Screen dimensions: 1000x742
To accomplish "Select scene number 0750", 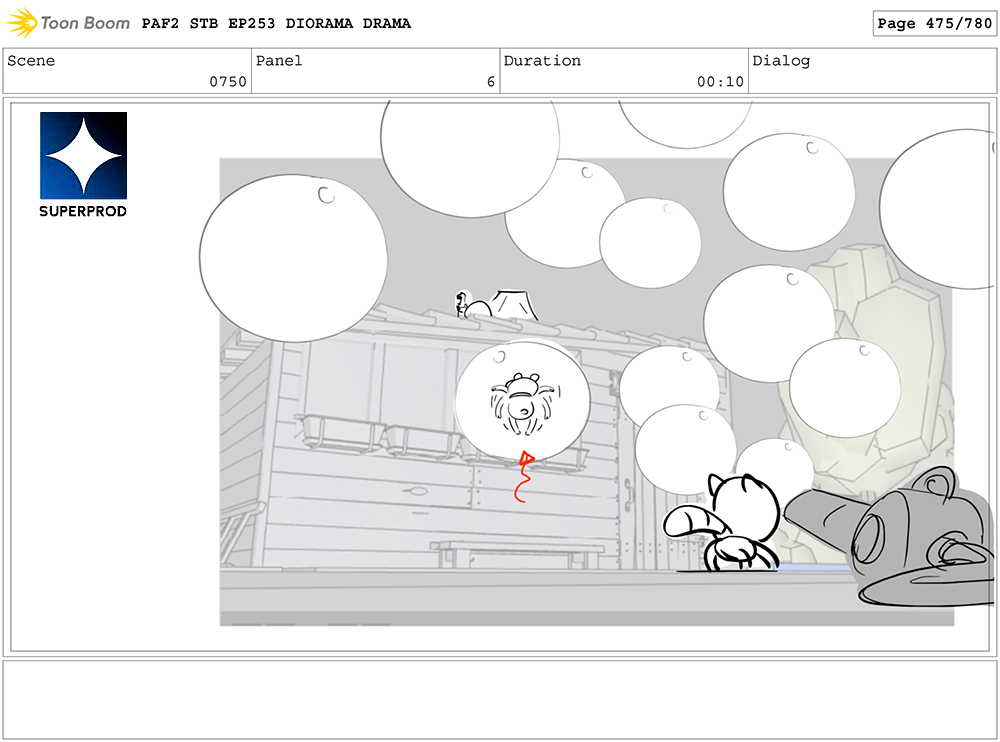I will click(228, 82).
